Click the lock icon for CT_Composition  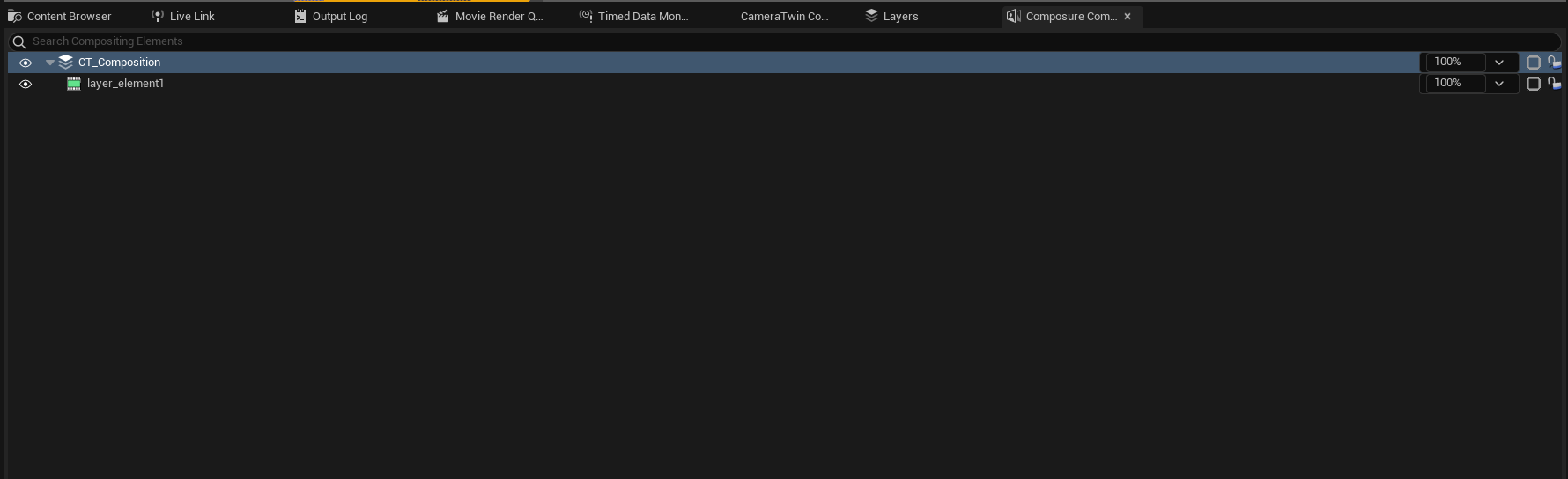1554,63
